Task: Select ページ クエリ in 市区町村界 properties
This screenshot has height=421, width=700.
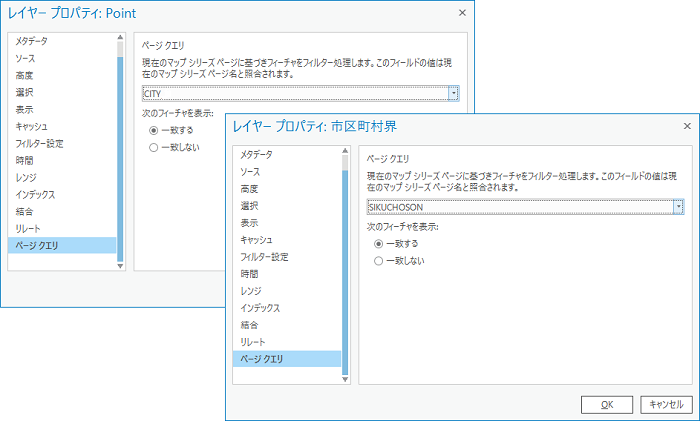Action: point(287,358)
